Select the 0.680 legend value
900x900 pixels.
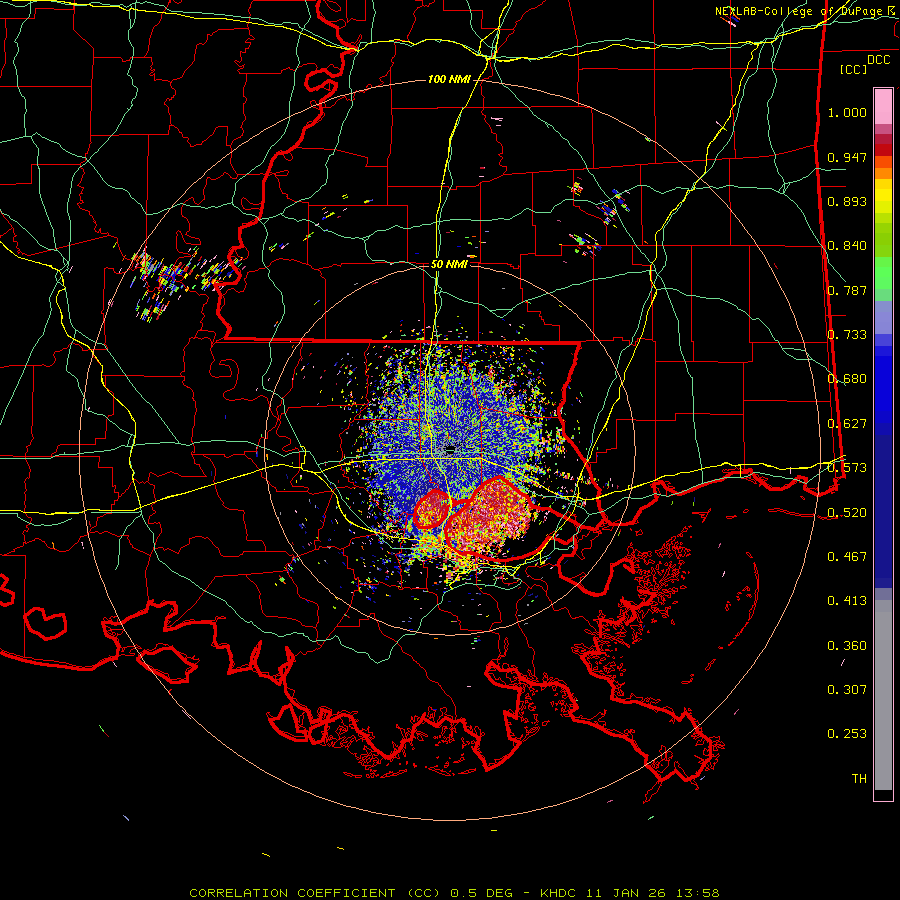click(x=847, y=379)
